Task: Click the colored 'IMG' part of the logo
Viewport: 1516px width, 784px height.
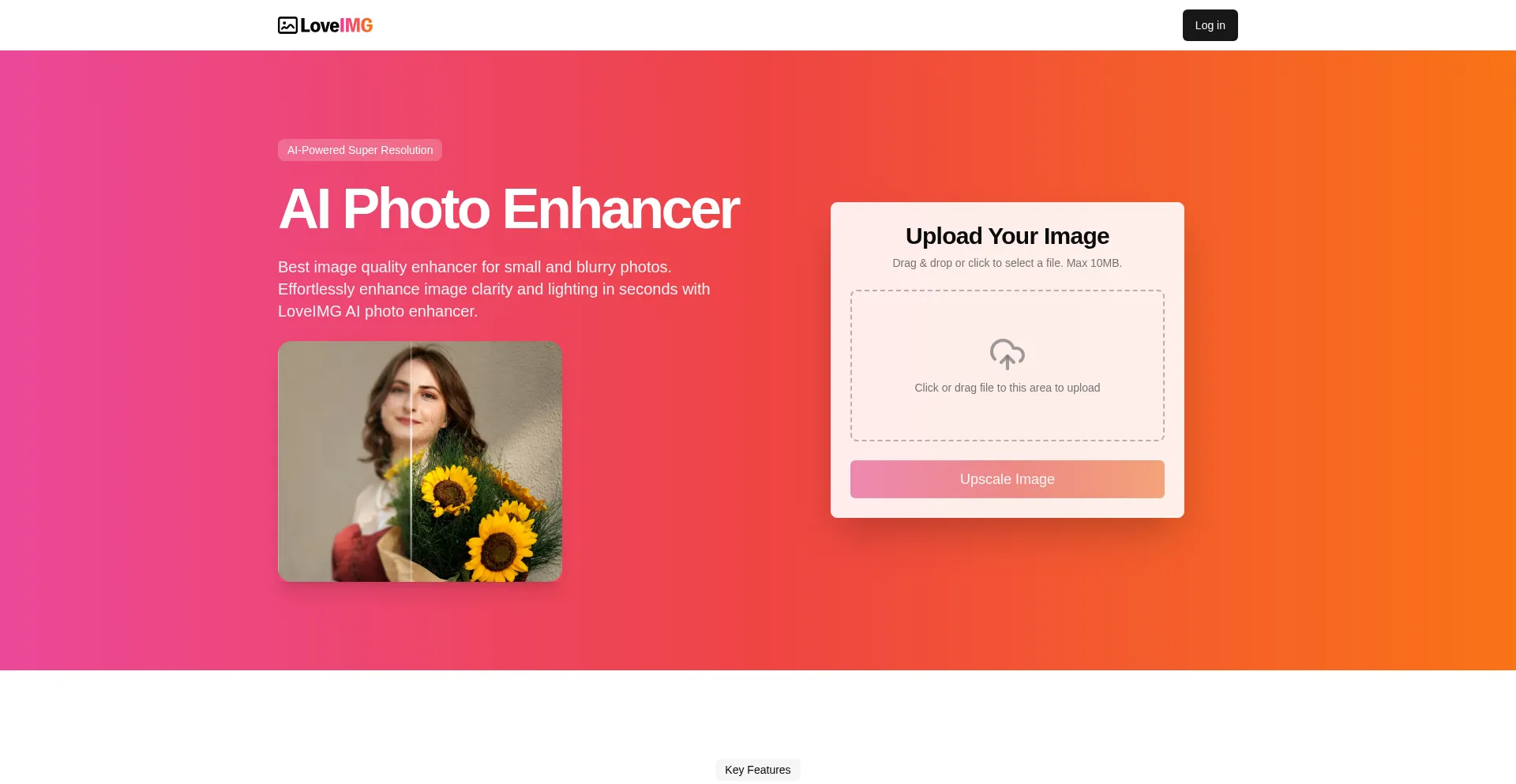Action: pos(356,25)
